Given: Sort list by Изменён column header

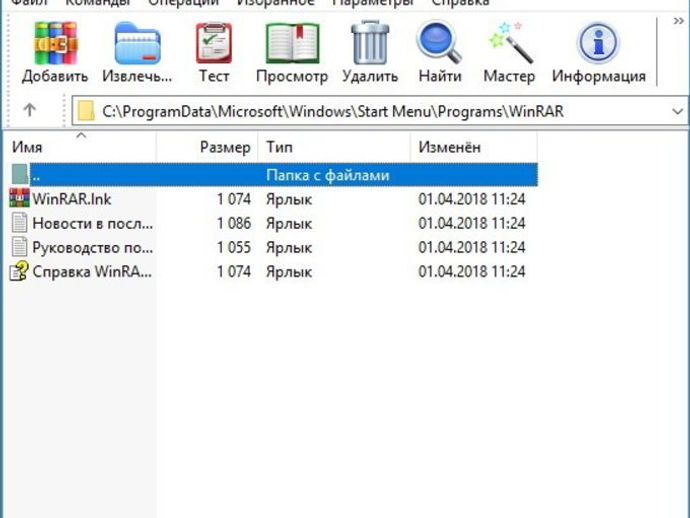Looking at the screenshot, I should click(473, 147).
